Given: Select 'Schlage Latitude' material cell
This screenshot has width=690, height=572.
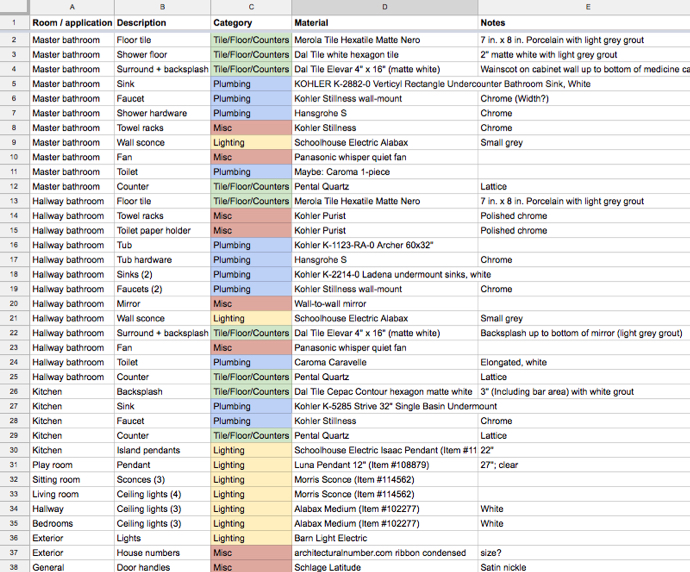Looking at the screenshot, I should [385, 567].
